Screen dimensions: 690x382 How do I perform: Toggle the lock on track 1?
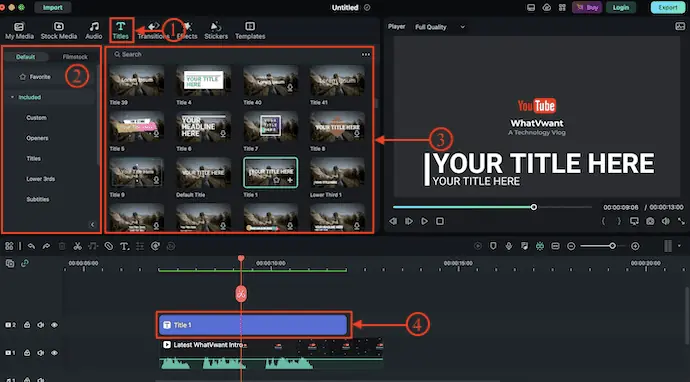(x=27, y=353)
